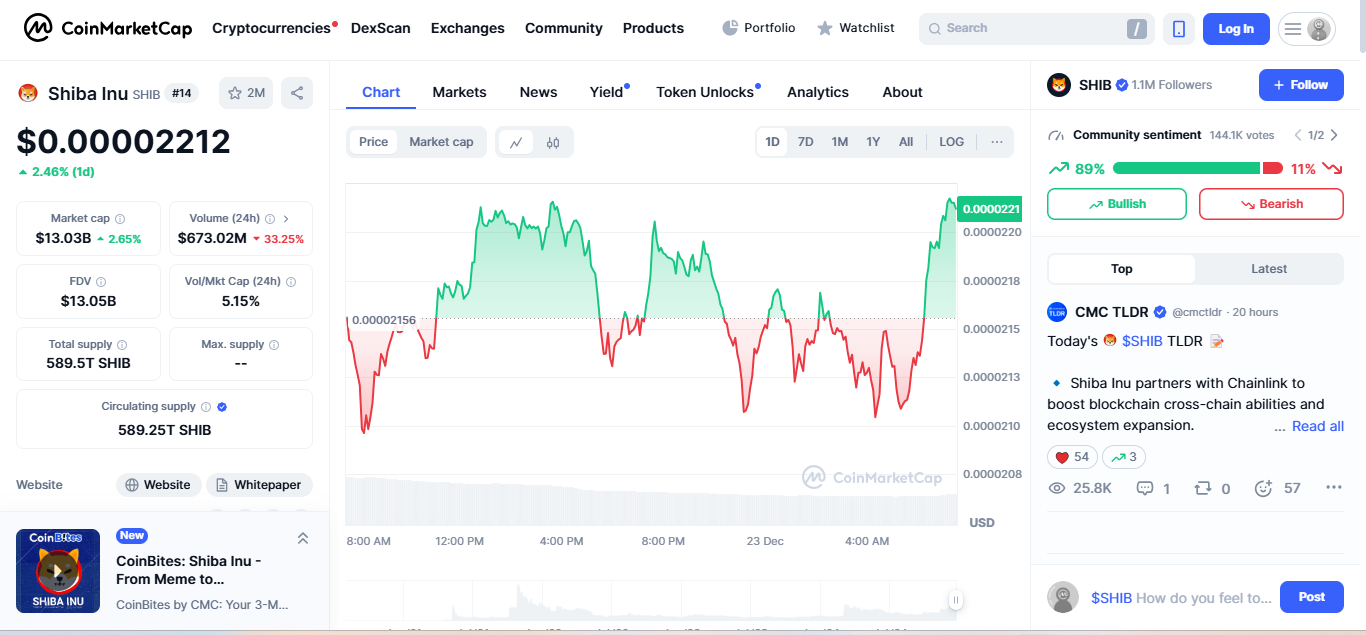Click the chart range slider handle
The image size is (1366, 635).
[x=955, y=600]
